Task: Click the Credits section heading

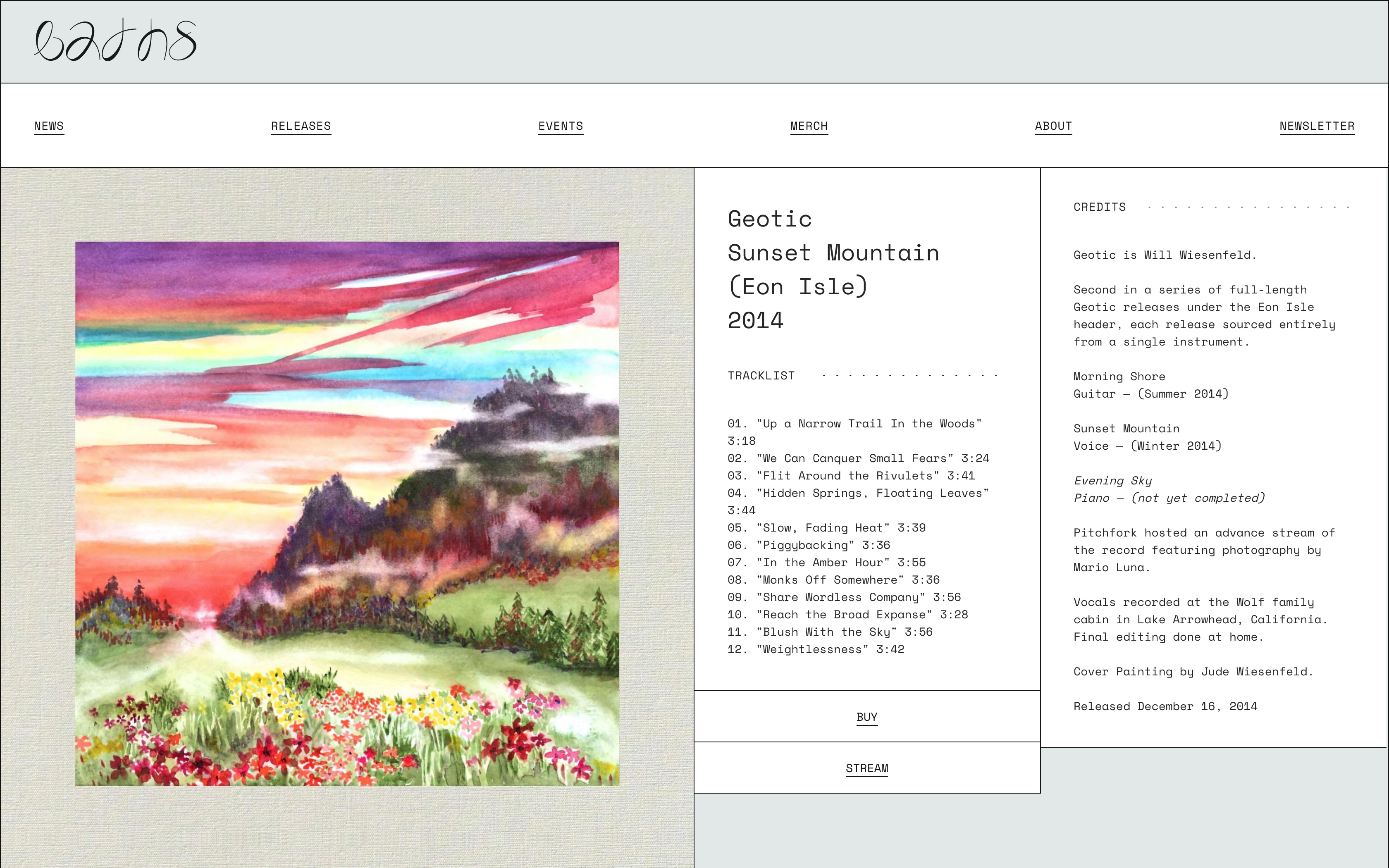Action: (x=1099, y=207)
